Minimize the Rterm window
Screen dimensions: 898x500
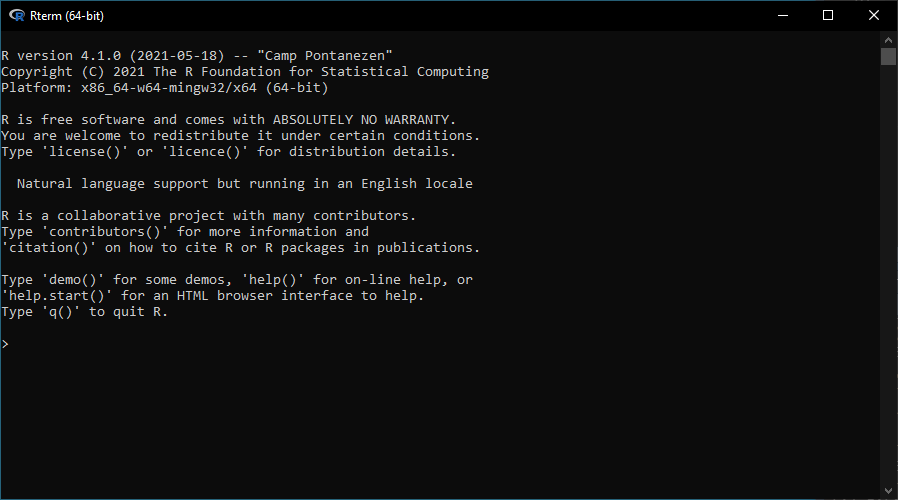point(782,16)
